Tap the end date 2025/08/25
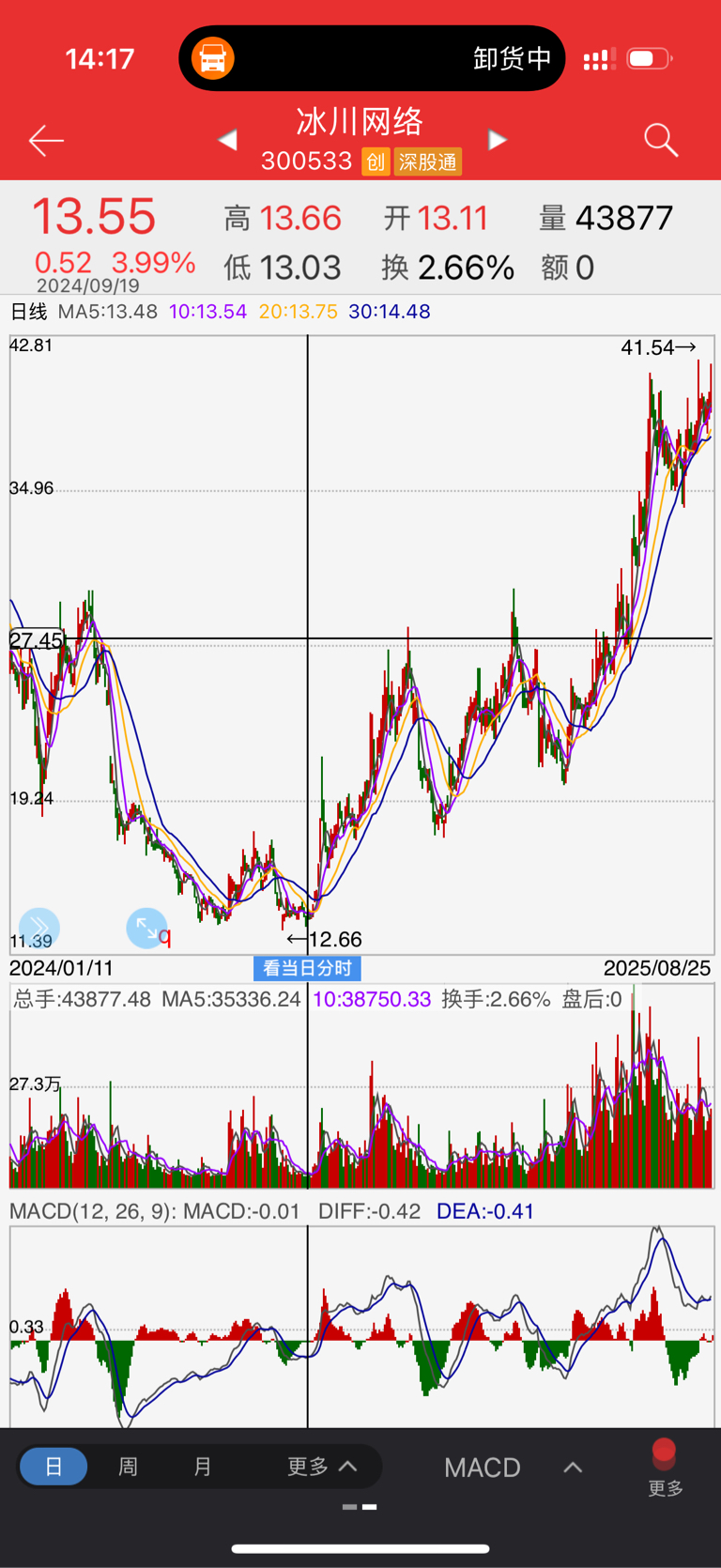 pos(657,968)
